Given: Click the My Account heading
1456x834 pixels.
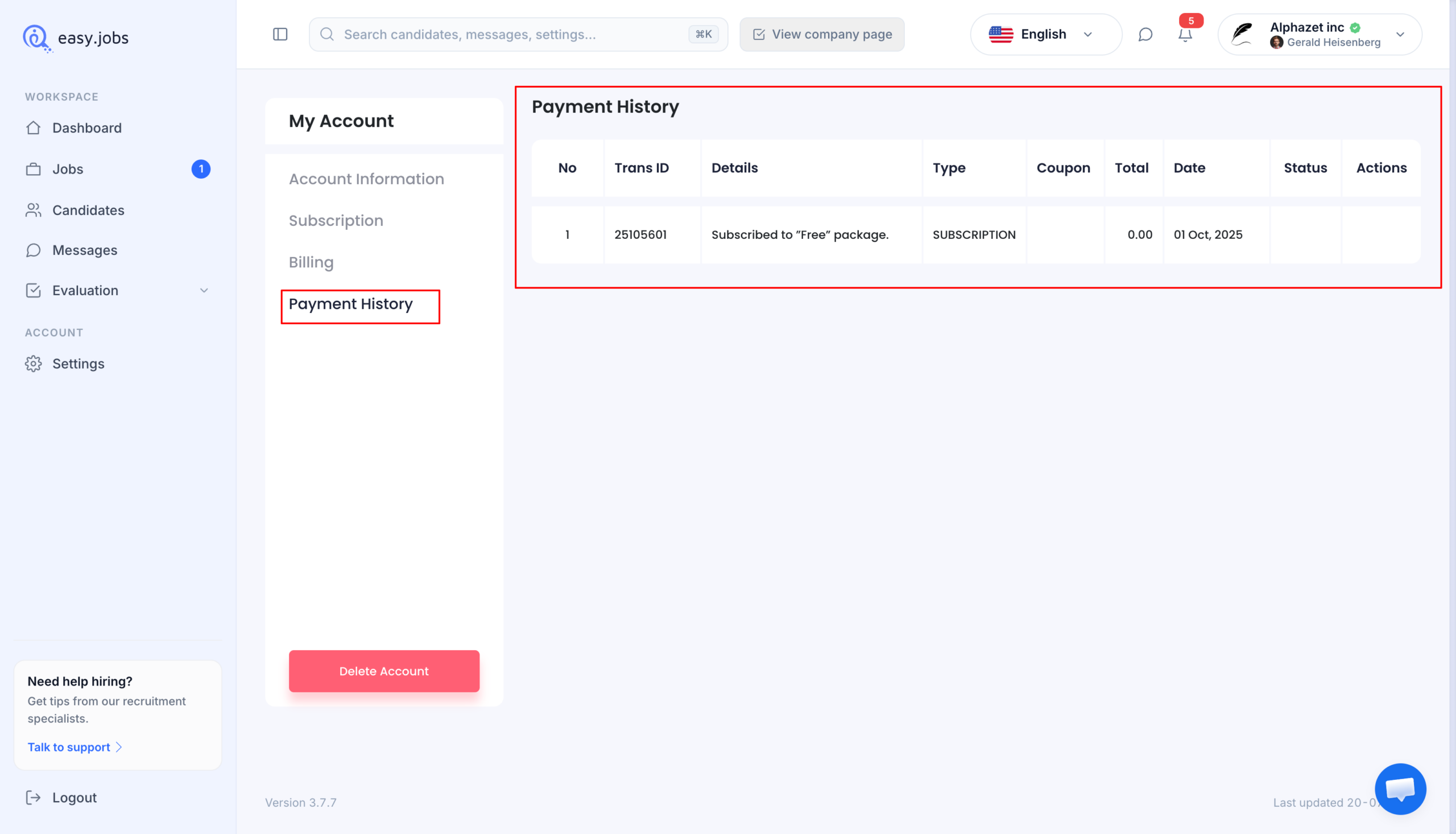Looking at the screenshot, I should [x=341, y=121].
